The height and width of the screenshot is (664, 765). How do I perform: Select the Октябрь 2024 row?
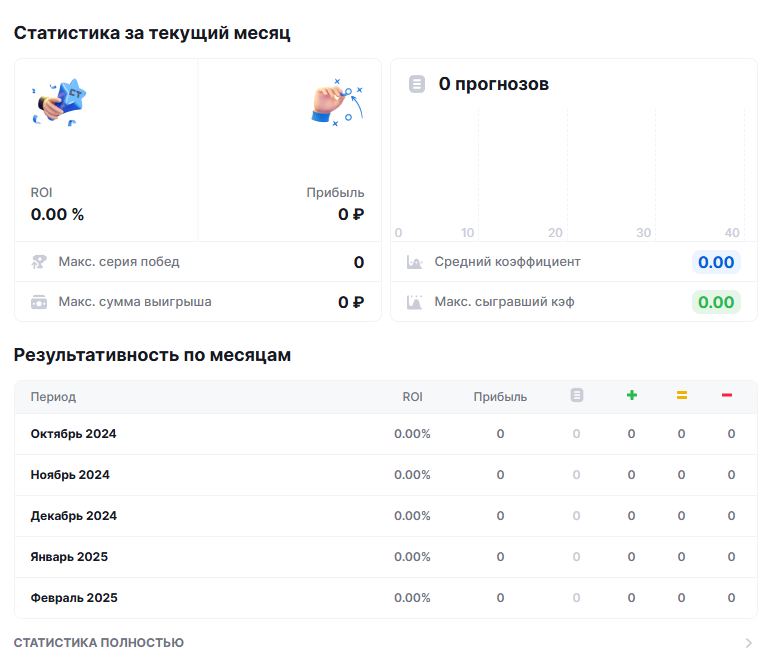coord(74,434)
